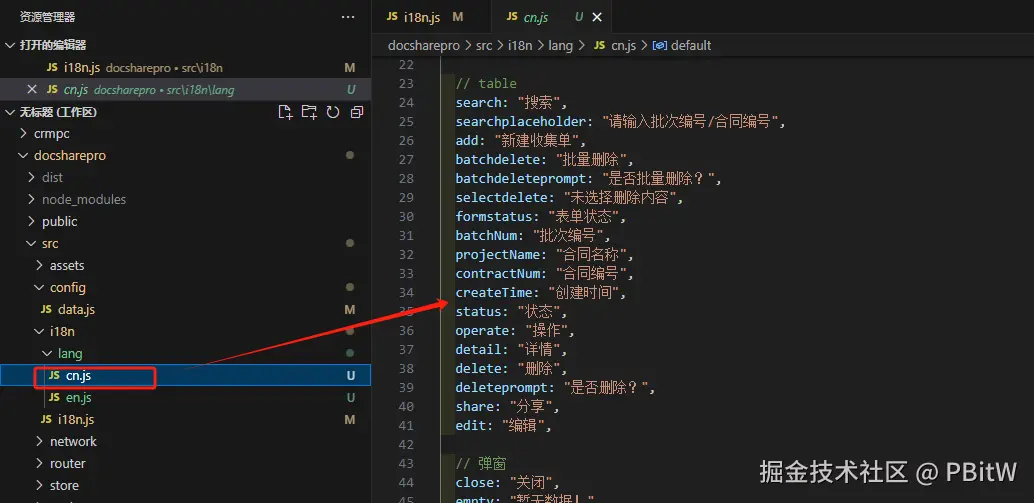The height and width of the screenshot is (503, 1034).
Task: Collapse the i18n folder in tree
Action: [40, 332]
